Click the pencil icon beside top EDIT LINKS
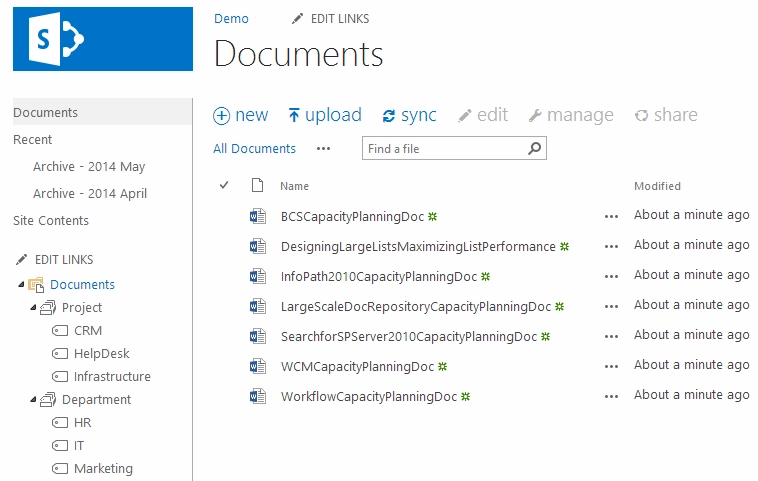758x481 pixels. [x=297, y=19]
